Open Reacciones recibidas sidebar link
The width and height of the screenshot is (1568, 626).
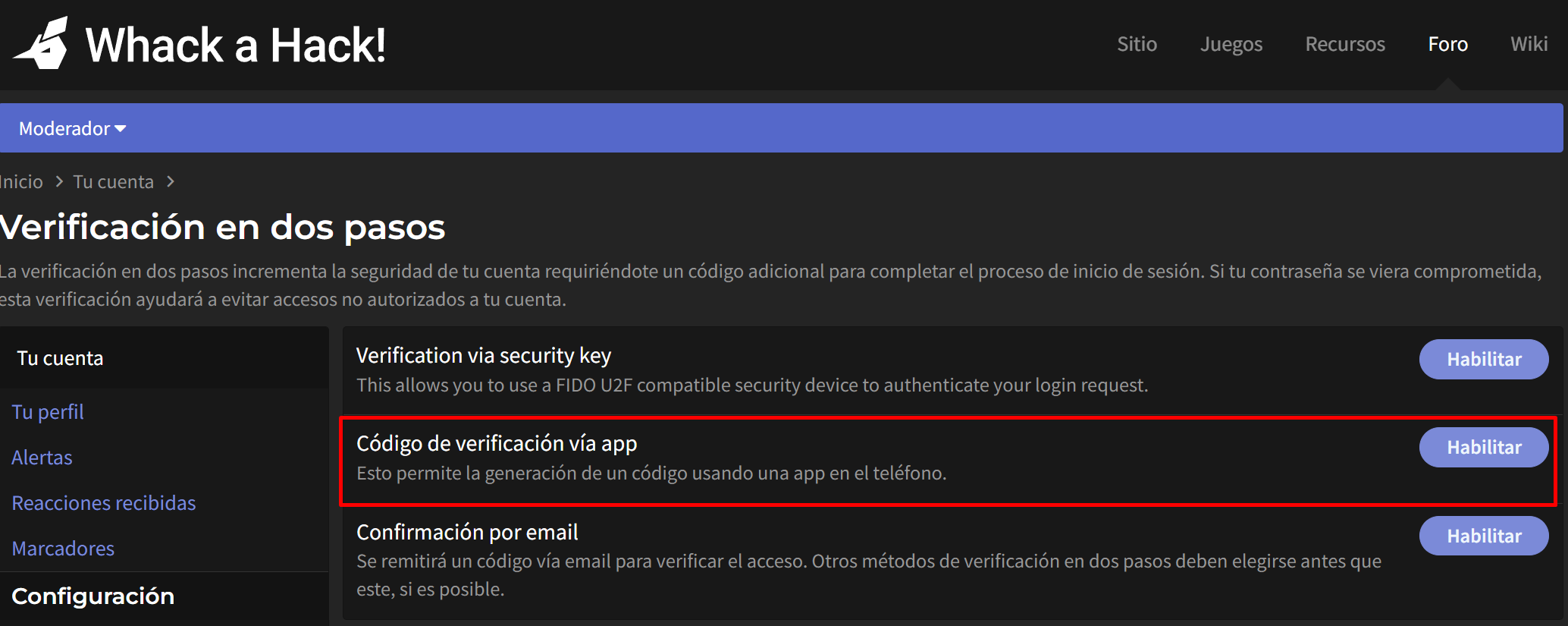coord(104,503)
